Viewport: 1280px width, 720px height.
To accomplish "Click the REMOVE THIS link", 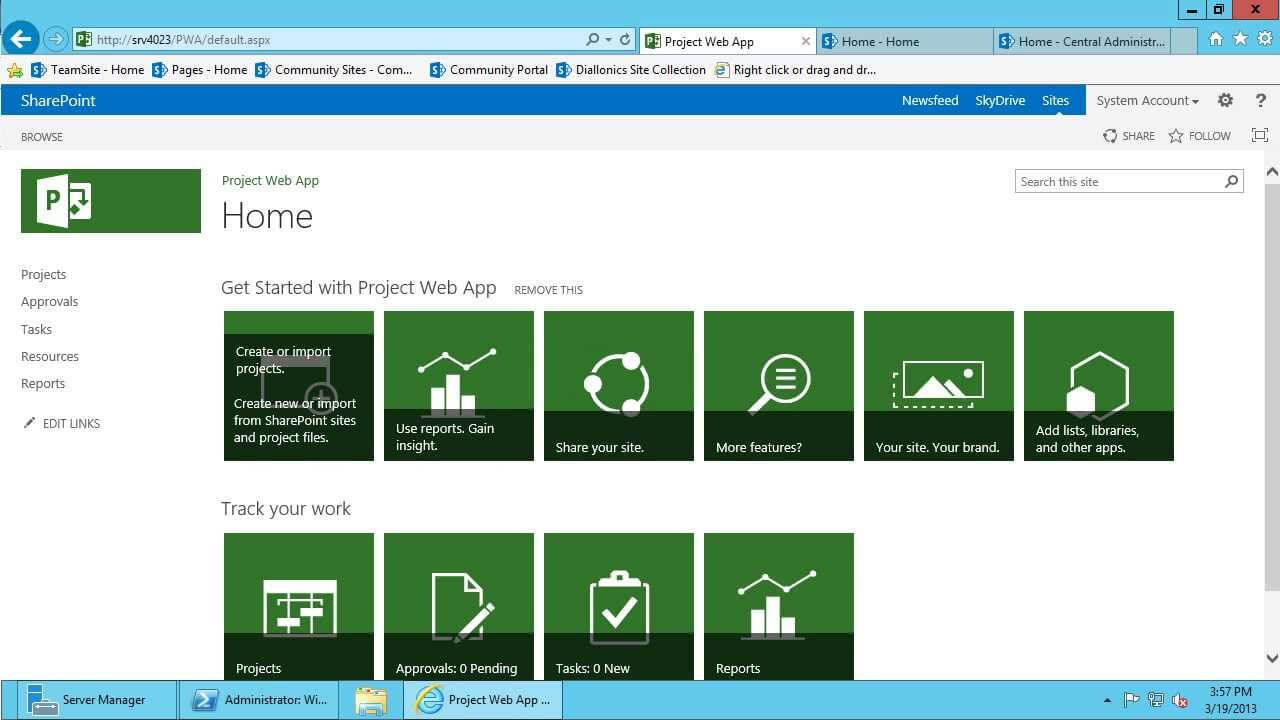I will pyautogui.click(x=548, y=290).
